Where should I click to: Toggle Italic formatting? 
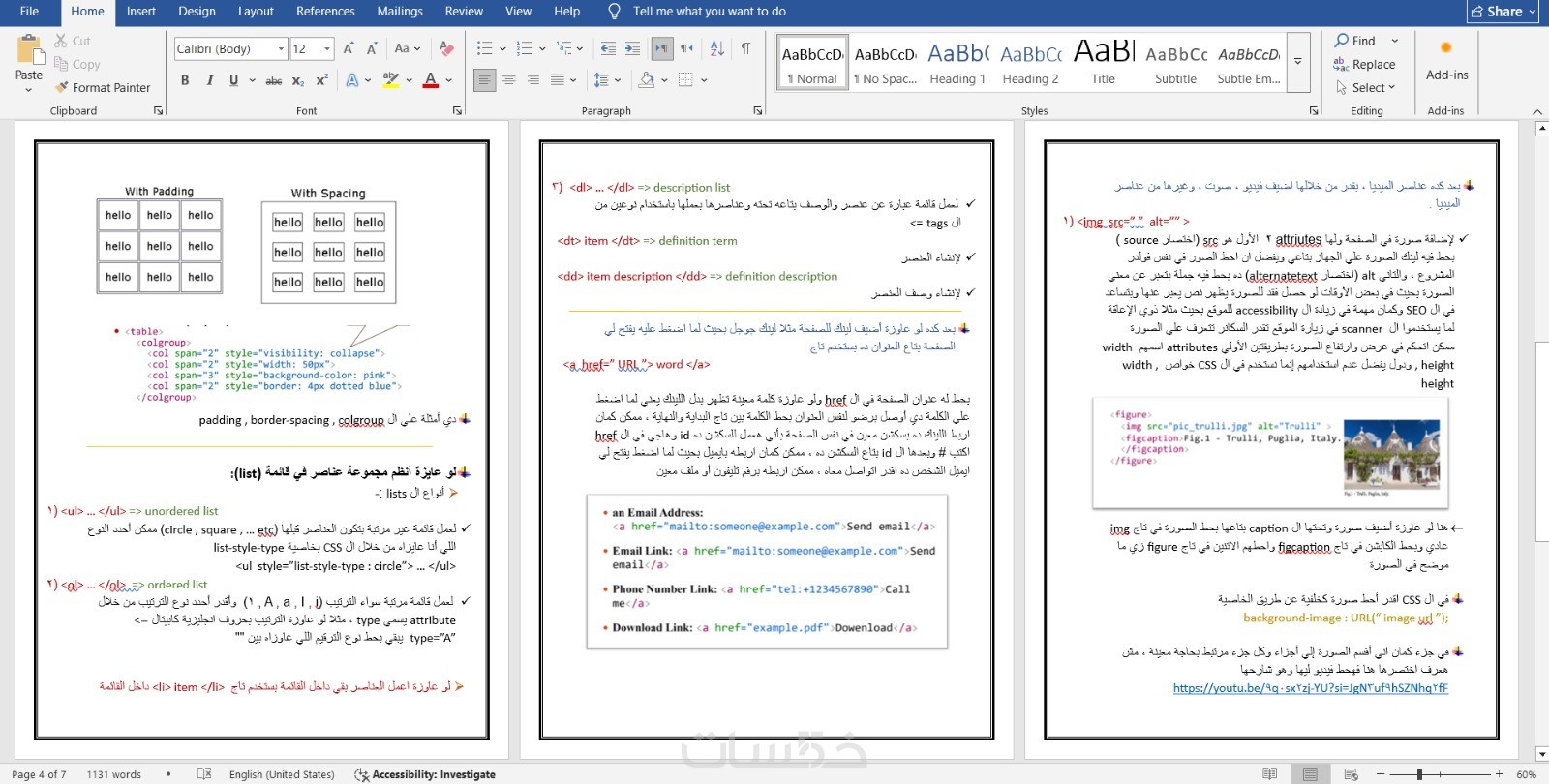(209, 80)
